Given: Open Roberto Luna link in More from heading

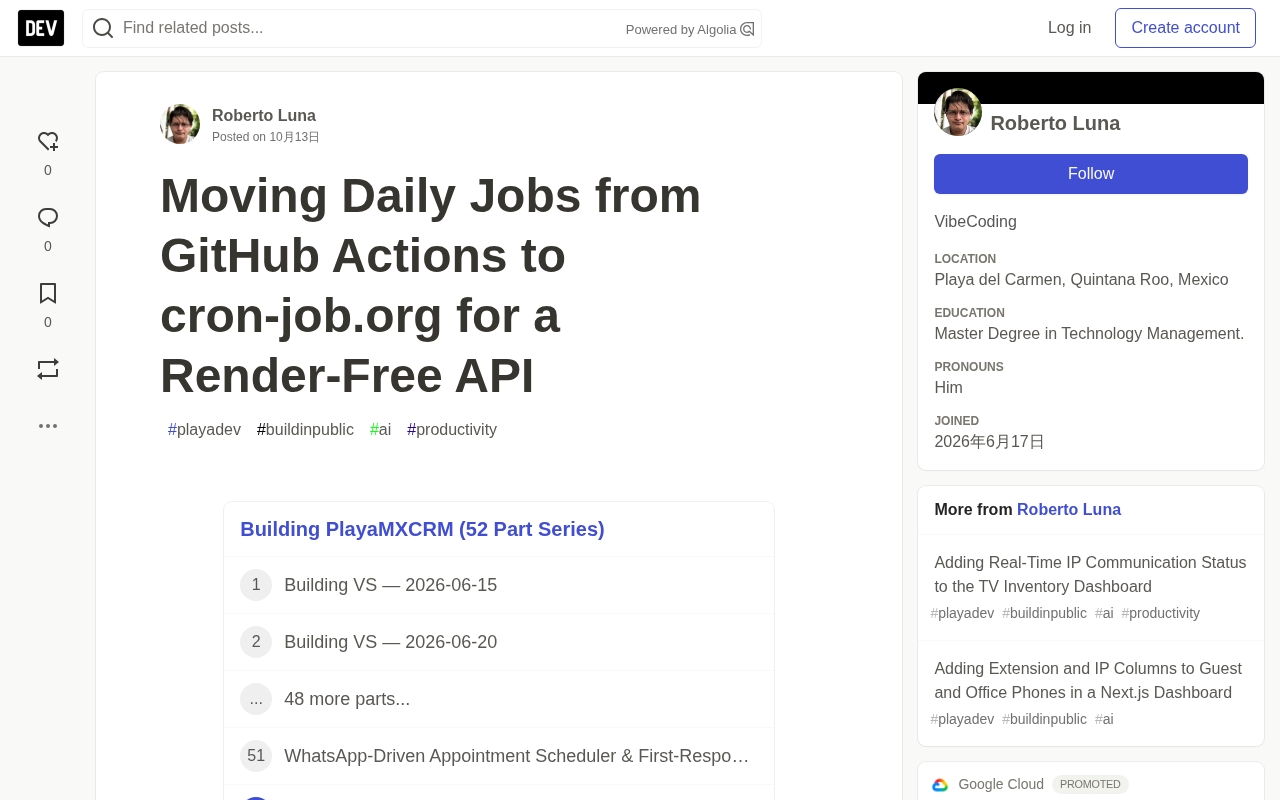Looking at the screenshot, I should pos(1069,510).
